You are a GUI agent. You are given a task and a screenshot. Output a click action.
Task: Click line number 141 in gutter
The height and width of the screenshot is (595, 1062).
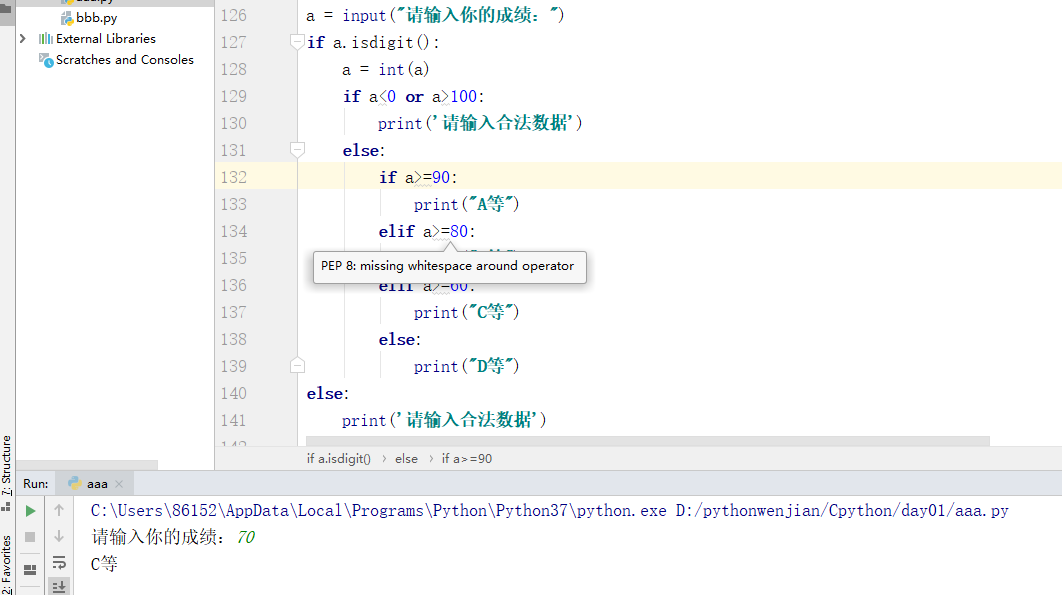[x=234, y=420]
